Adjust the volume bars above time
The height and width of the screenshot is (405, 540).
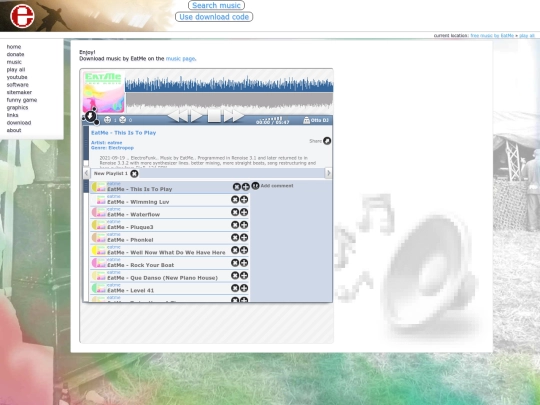click(272, 118)
